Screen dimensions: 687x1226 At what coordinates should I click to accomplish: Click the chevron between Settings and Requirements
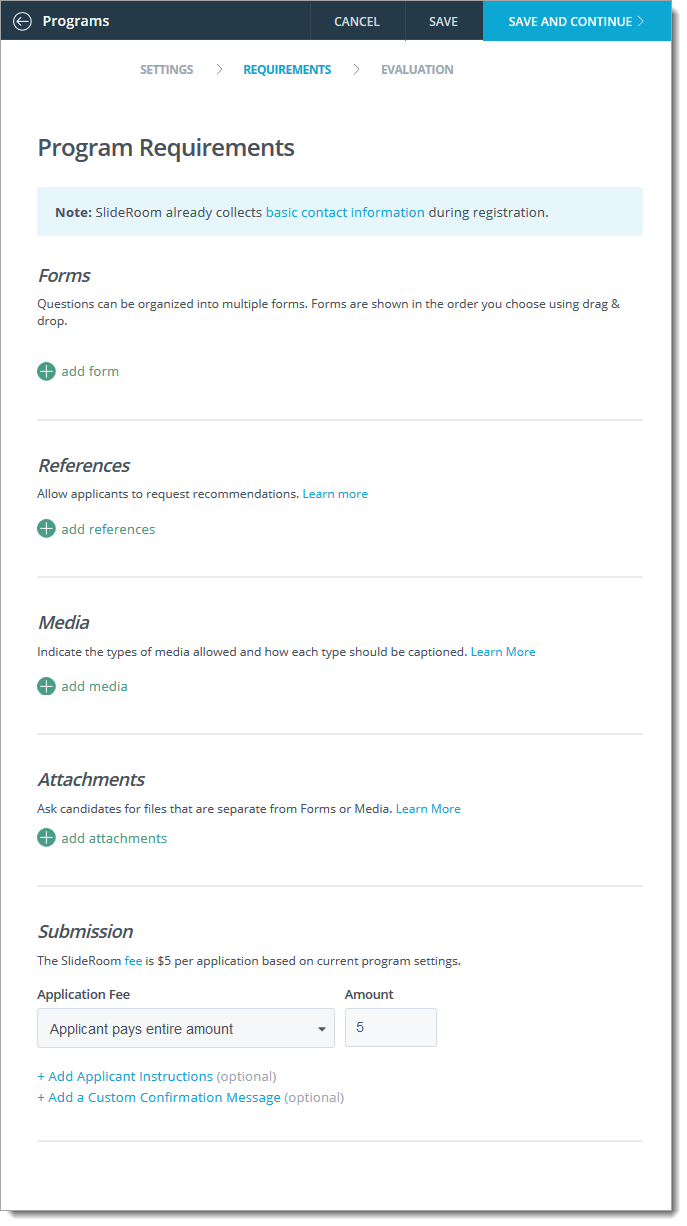click(219, 70)
